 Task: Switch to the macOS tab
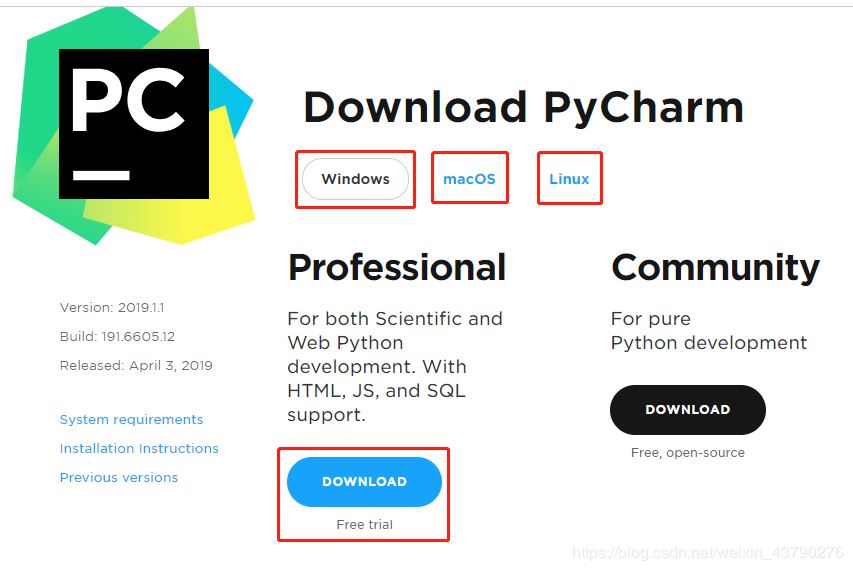pyautogui.click(x=469, y=179)
